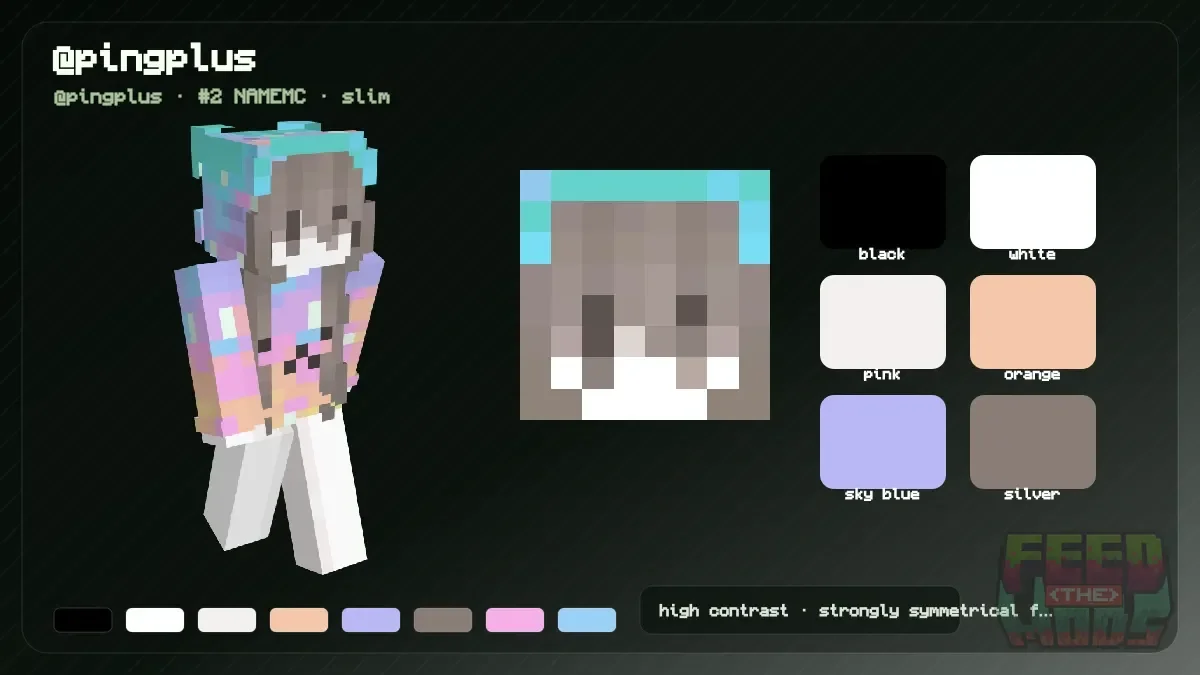Click the small @pingplus subtitle handle
The image size is (1200, 675).
click(x=108, y=97)
